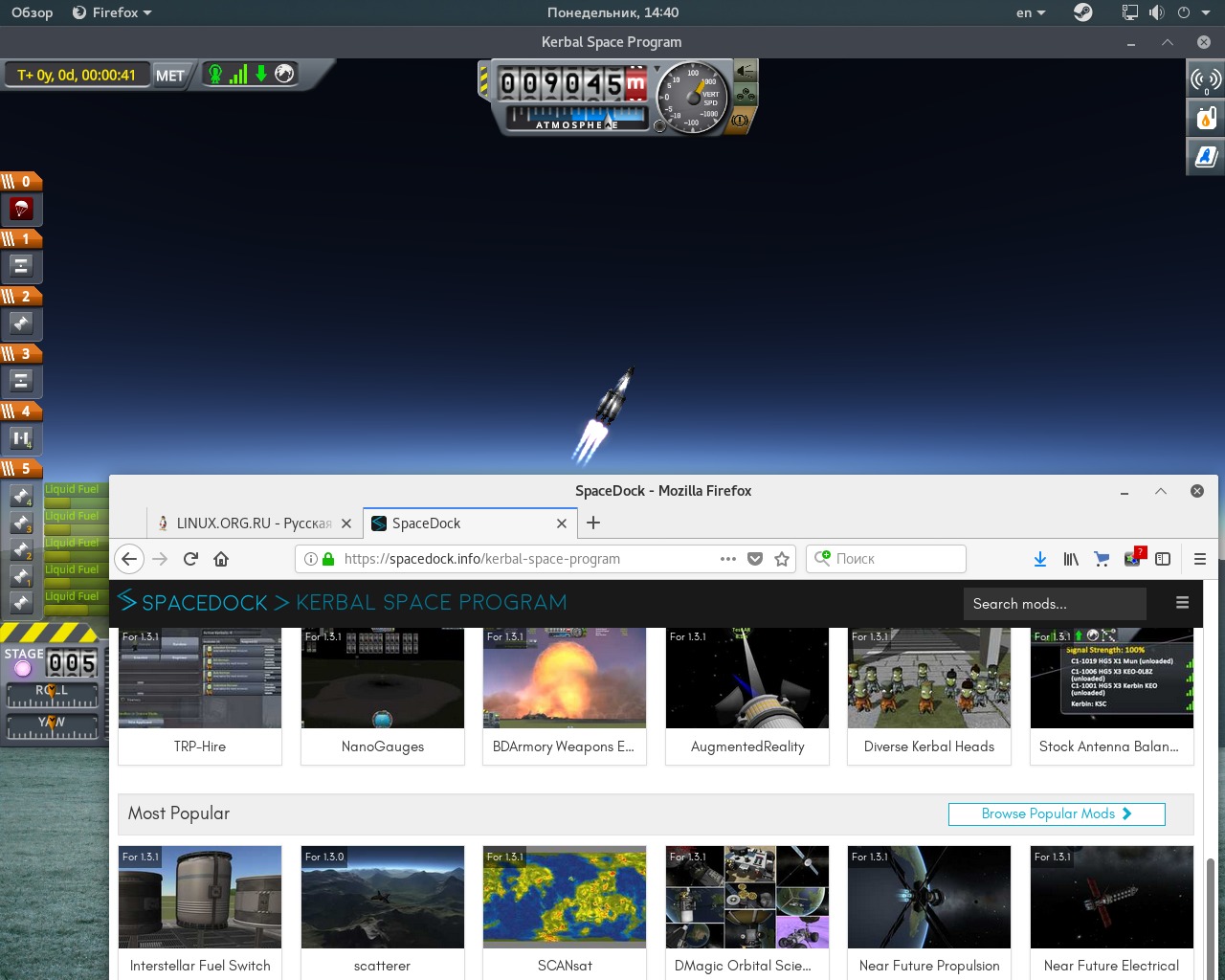
Task: Open BDArmory Weapons mod thumbnail
Action: (x=565, y=679)
